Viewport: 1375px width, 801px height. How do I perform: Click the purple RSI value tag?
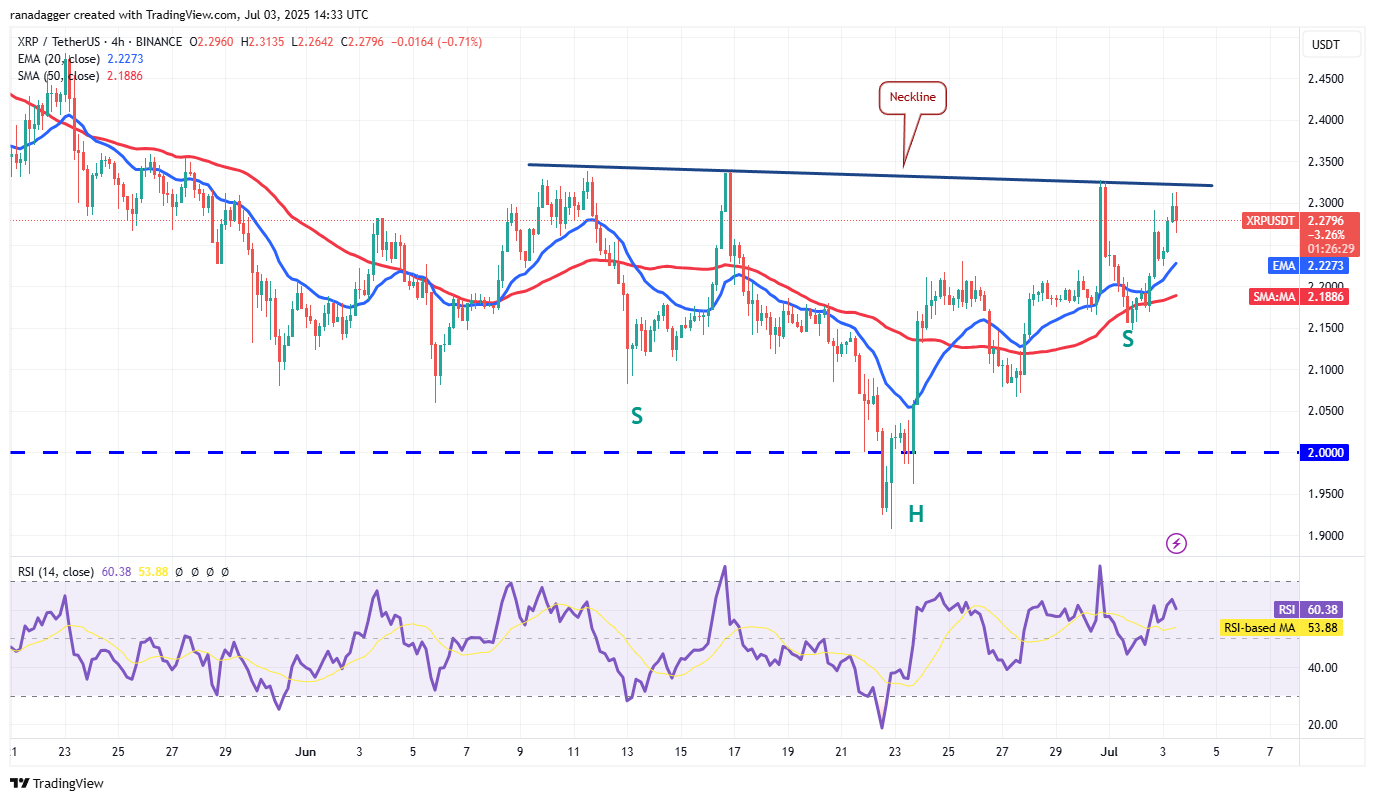coord(1286,610)
